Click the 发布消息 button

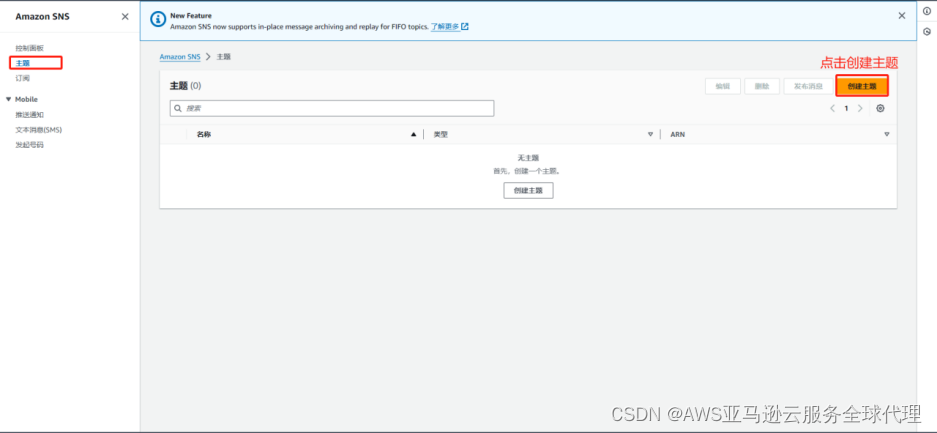[809, 86]
